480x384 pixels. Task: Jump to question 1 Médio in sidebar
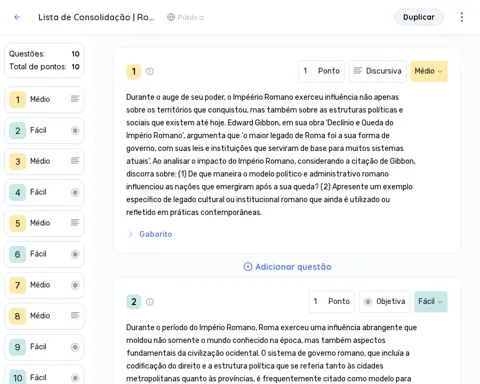pos(44,99)
